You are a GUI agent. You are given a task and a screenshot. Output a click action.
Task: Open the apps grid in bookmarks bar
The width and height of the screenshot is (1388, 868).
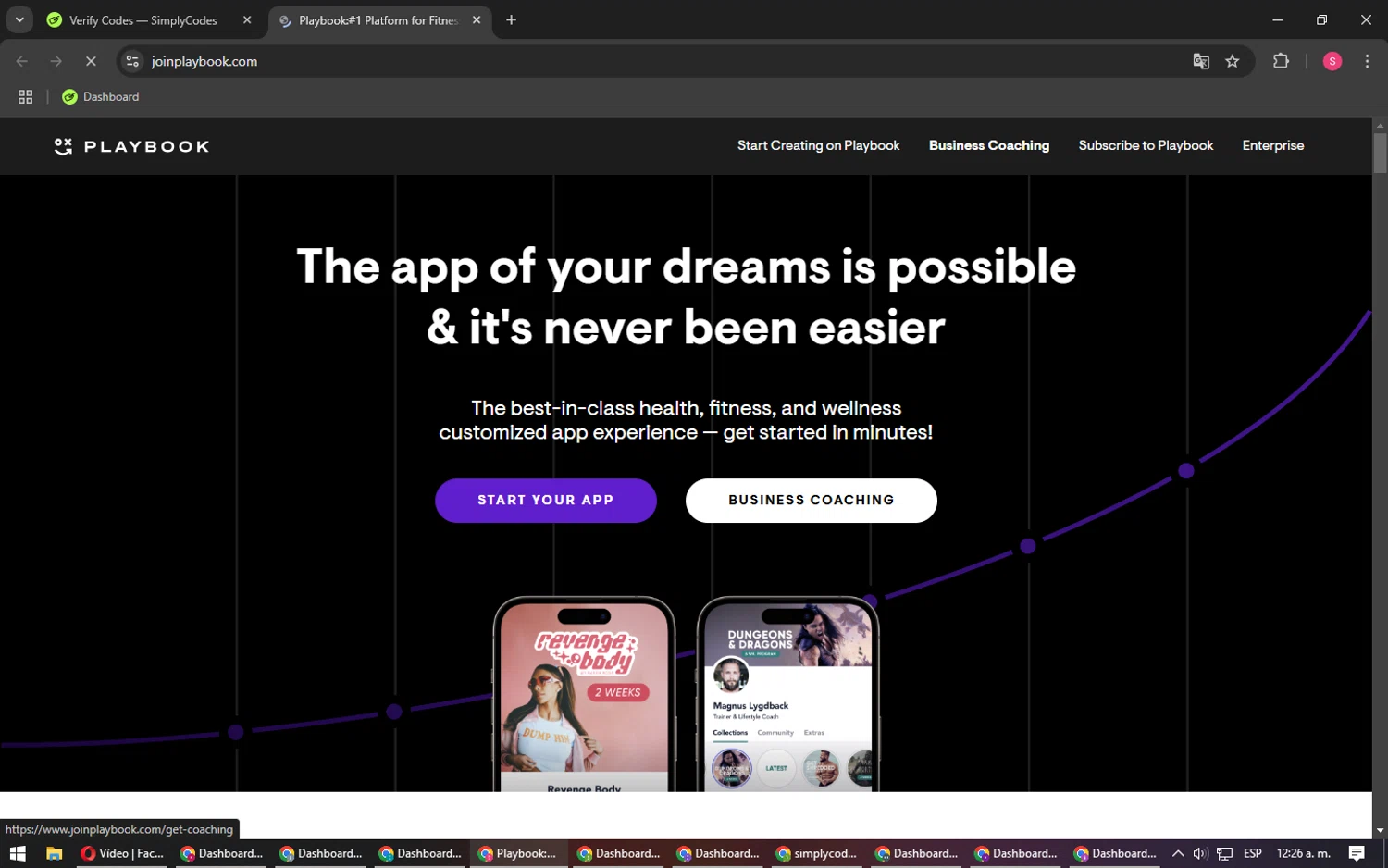click(26, 96)
